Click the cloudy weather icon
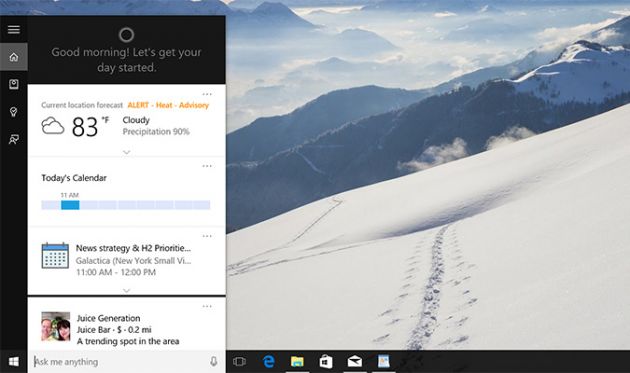The height and width of the screenshot is (373, 630). [53, 126]
